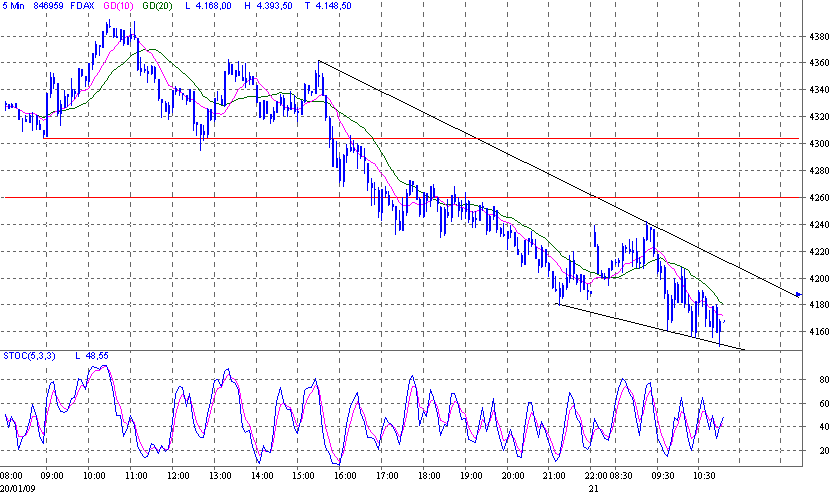Image resolution: width=833 pixels, height=496 pixels.
Task: Click the 4280 price axis label
Action: click(819, 171)
